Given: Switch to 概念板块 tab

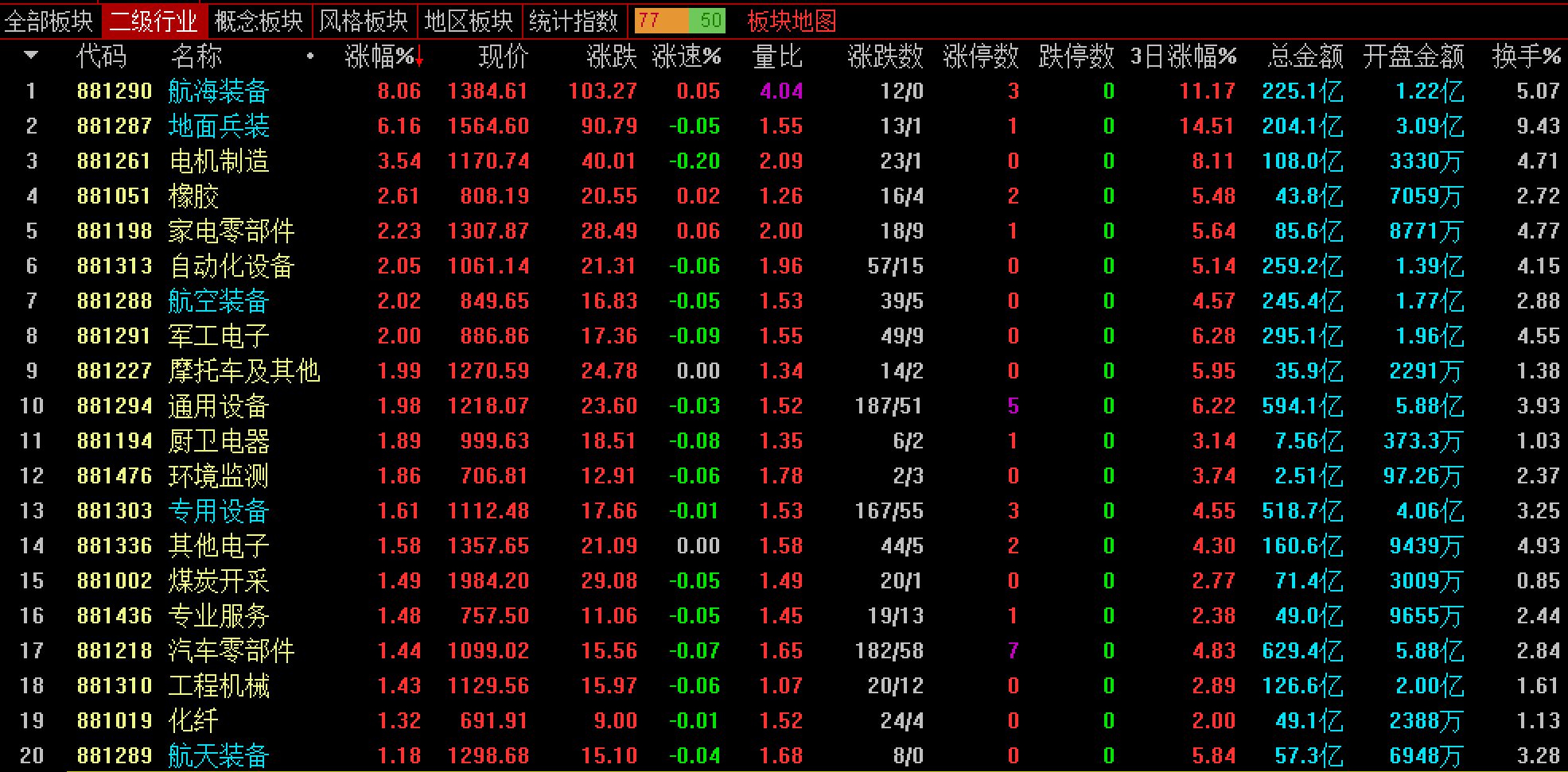Looking at the screenshot, I should [x=259, y=21].
